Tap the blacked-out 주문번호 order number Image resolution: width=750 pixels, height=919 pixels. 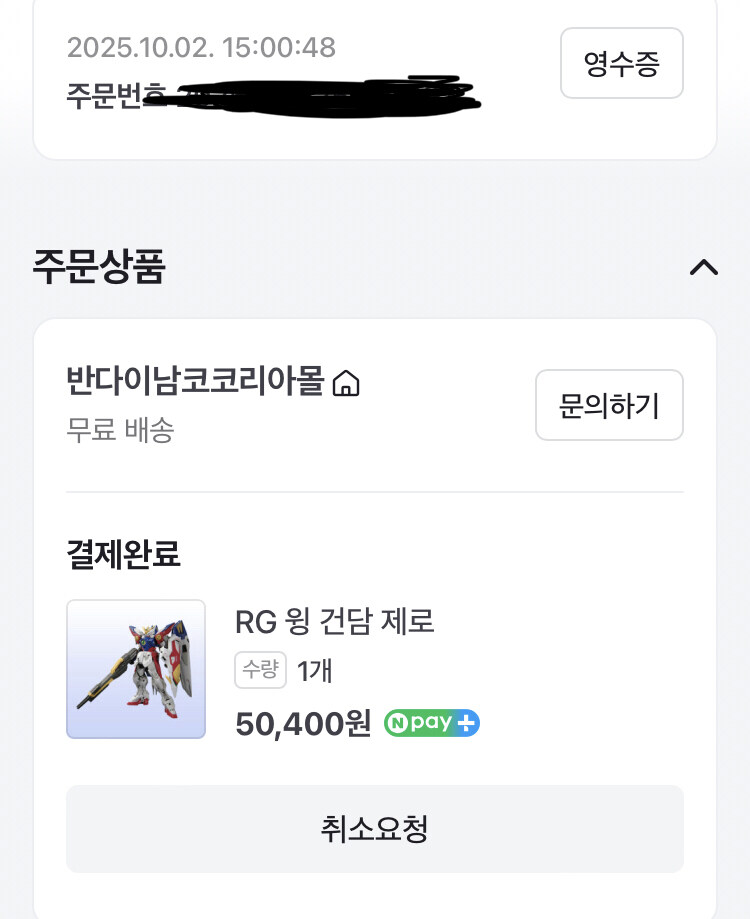pos(320,93)
